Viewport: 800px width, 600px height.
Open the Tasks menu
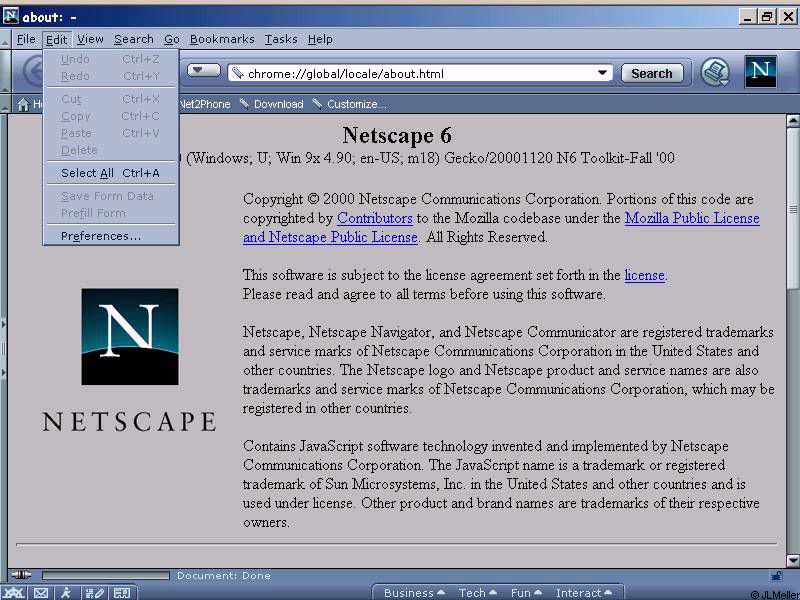(x=281, y=39)
